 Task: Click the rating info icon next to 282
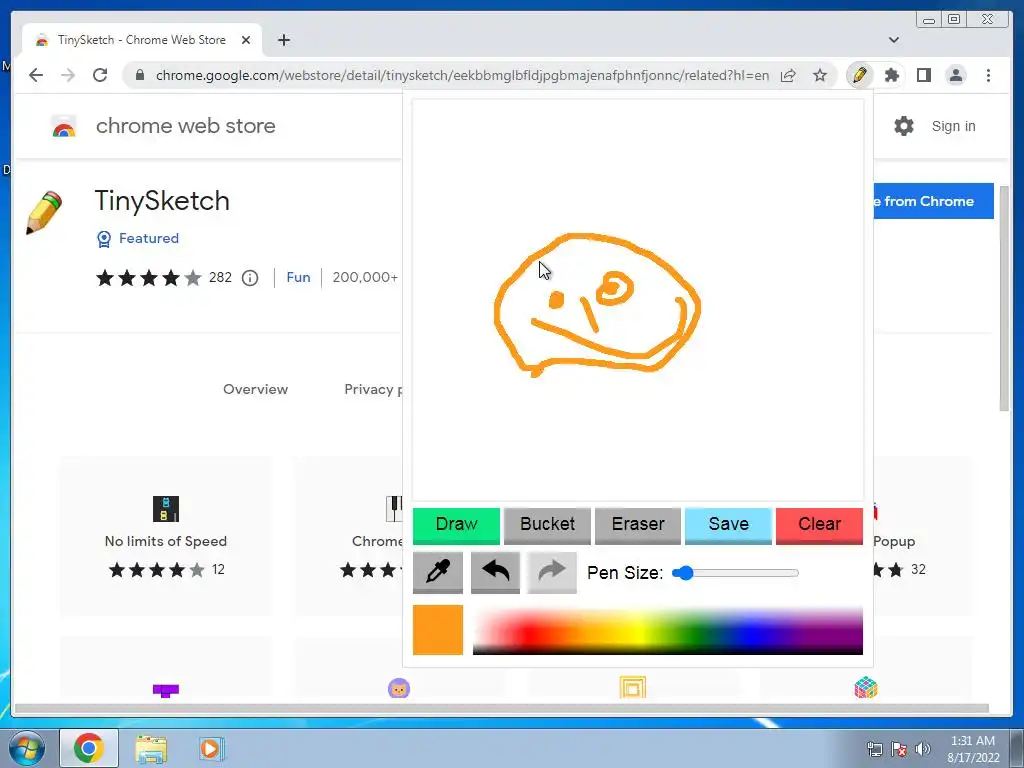pos(249,278)
